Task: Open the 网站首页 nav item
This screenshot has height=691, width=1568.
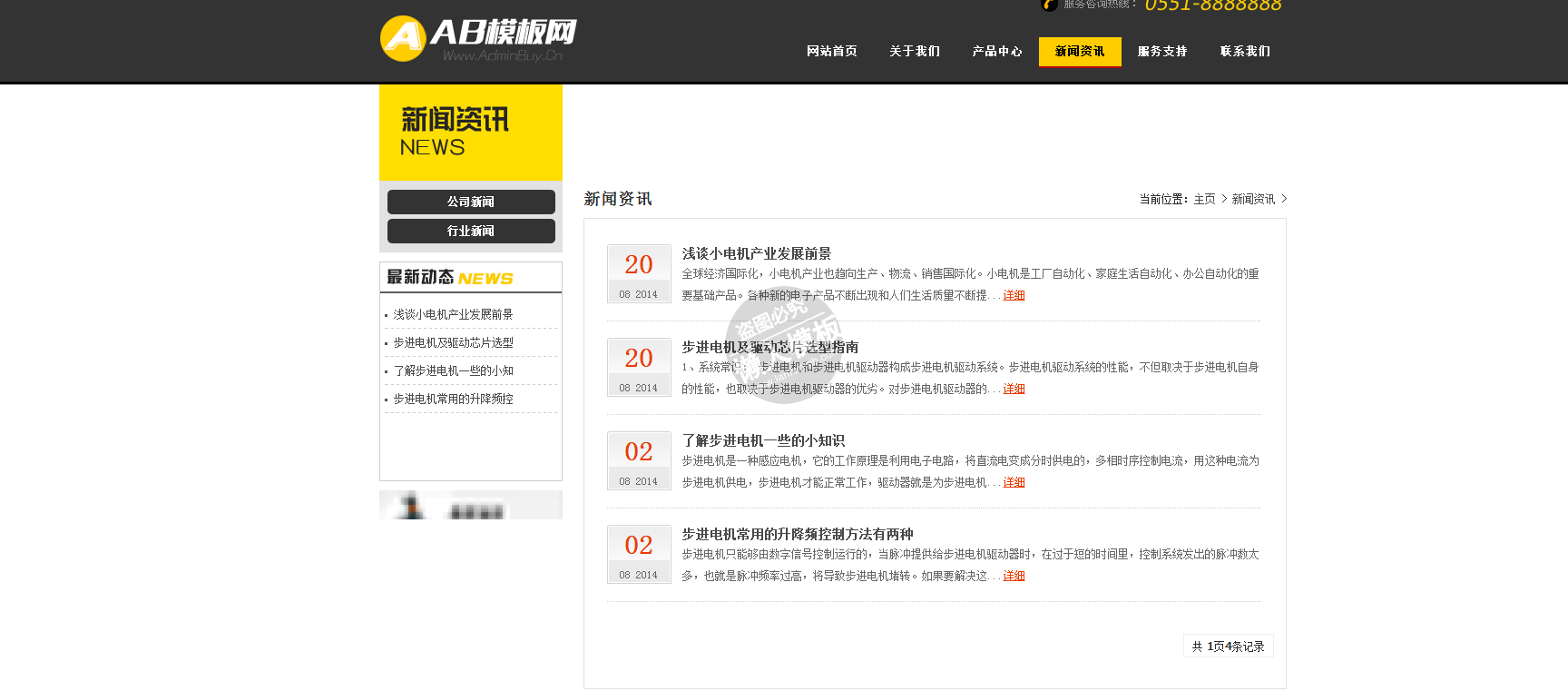Action: 832,52
